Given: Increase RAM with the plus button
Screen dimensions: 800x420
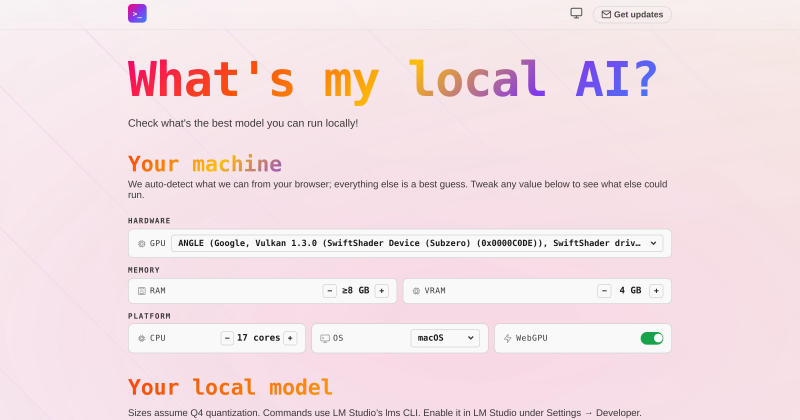Looking at the screenshot, I should coord(382,291).
